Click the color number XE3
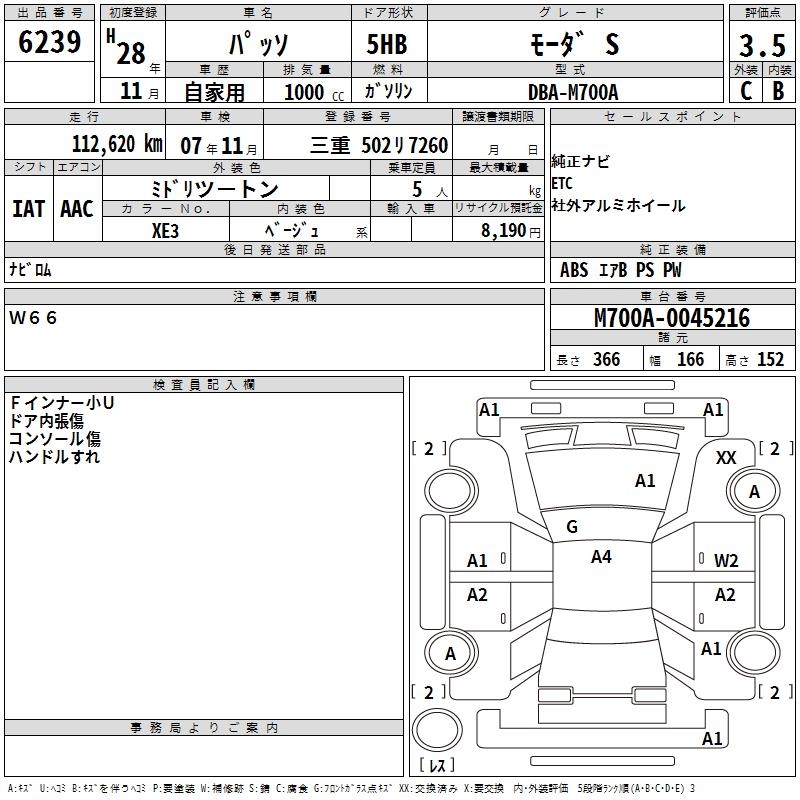Image resolution: width=800 pixels, height=800 pixels. (165, 231)
